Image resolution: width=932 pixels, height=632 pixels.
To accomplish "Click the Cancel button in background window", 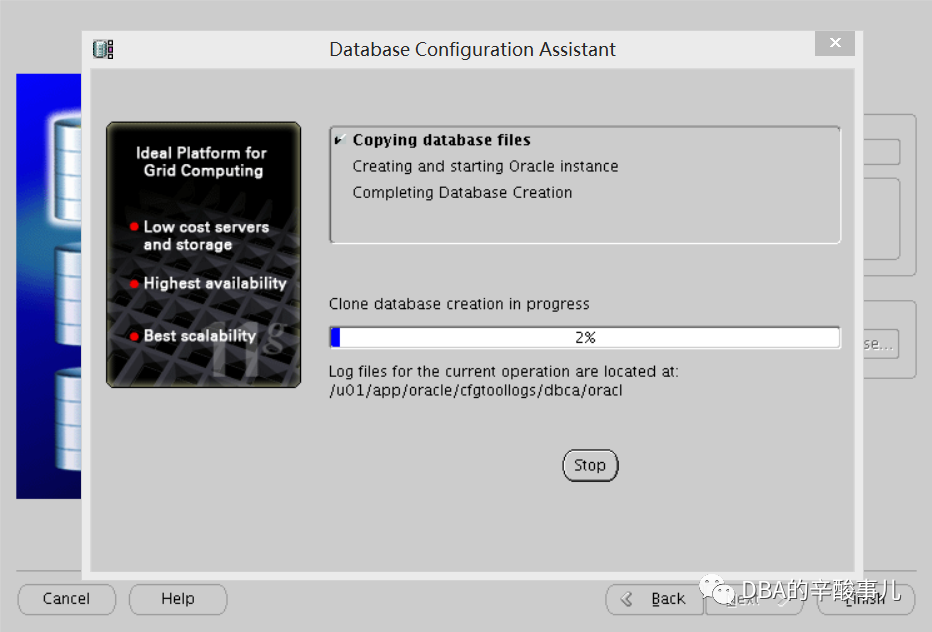I will click(67, 599).
